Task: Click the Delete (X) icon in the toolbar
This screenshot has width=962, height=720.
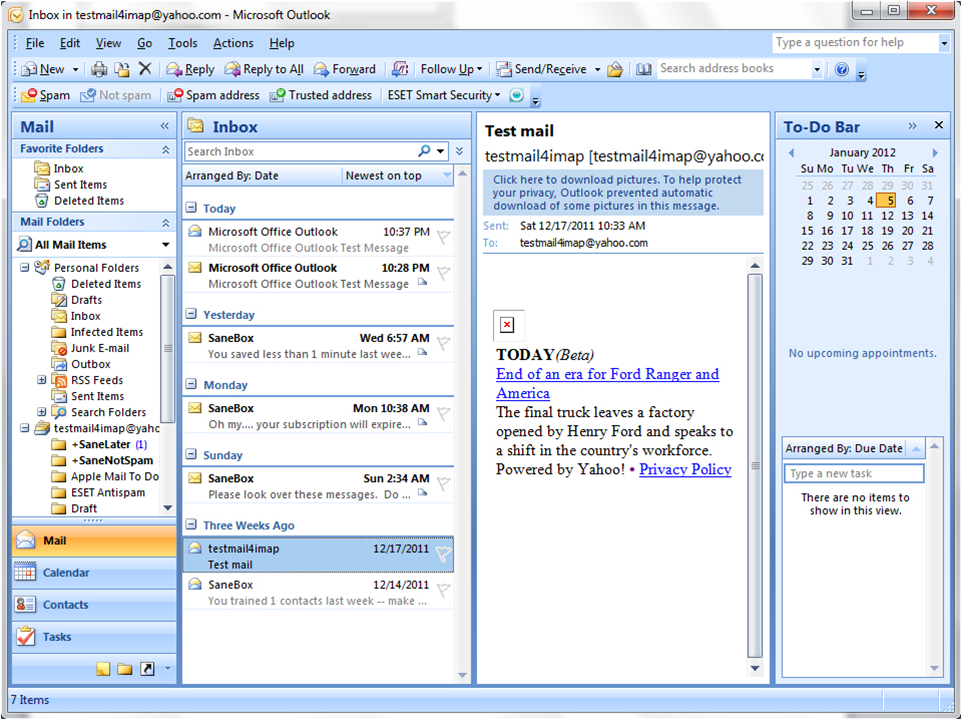Action: pyautogui.click(x=145, y=69)
